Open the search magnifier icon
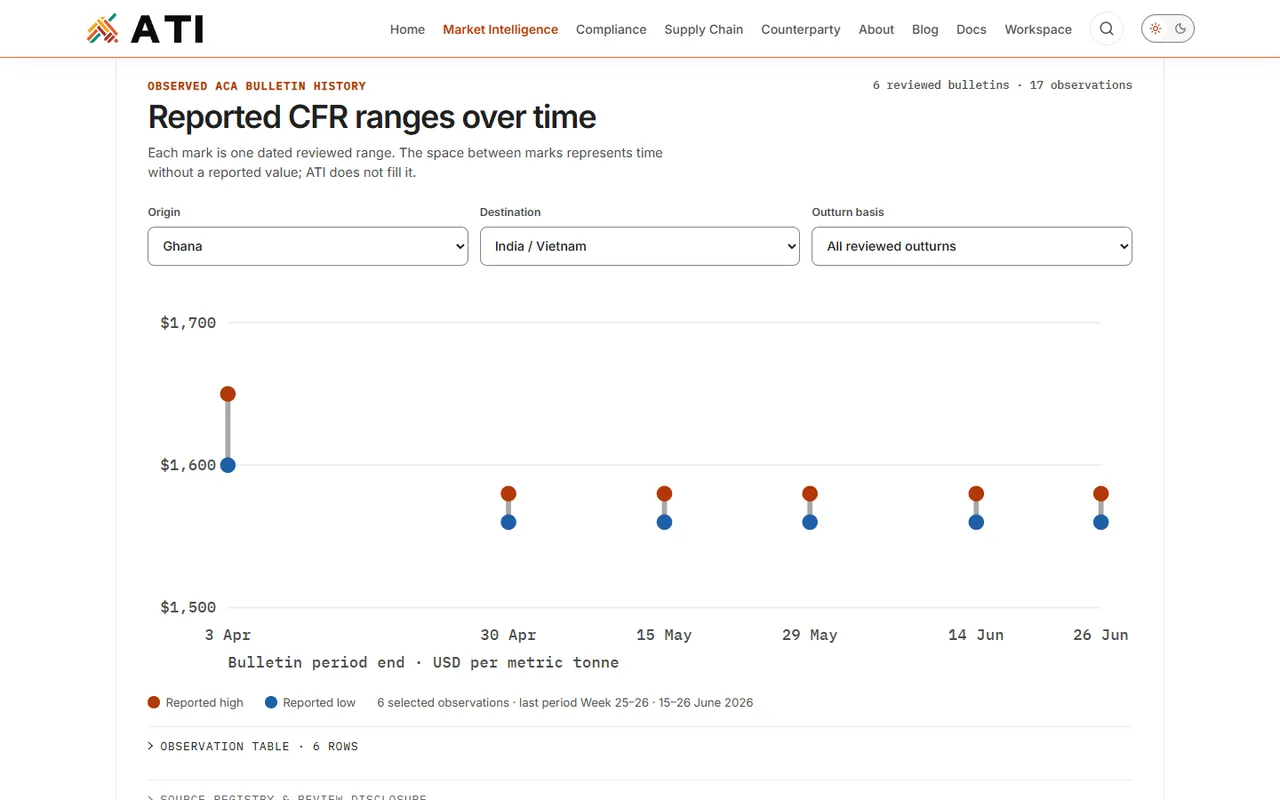Image resolution: width=1280 pixels, height=800 pixels. click(x=1107, y=29)
